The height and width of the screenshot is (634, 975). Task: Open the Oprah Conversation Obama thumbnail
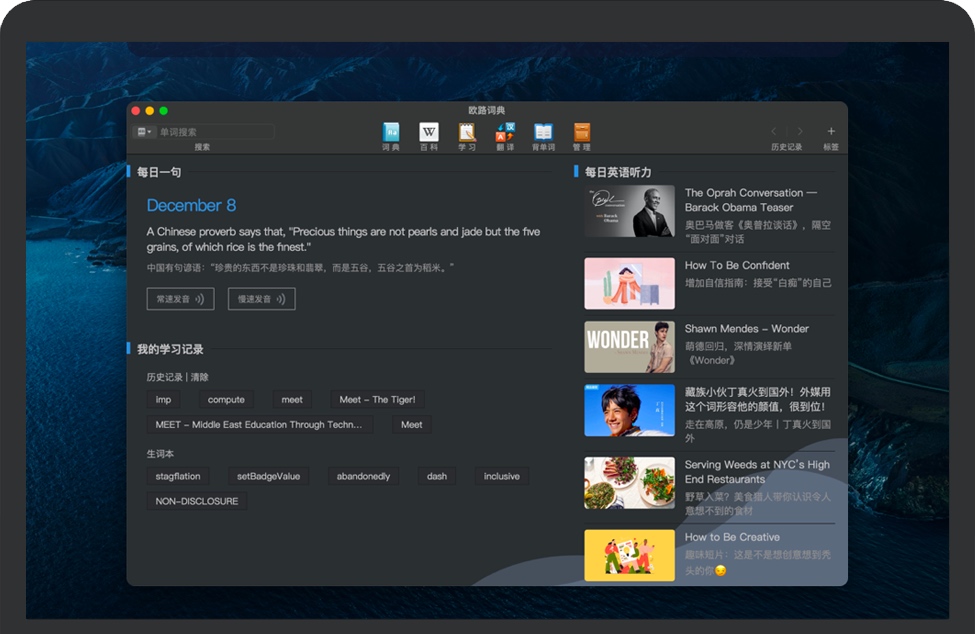coord(629,211)
